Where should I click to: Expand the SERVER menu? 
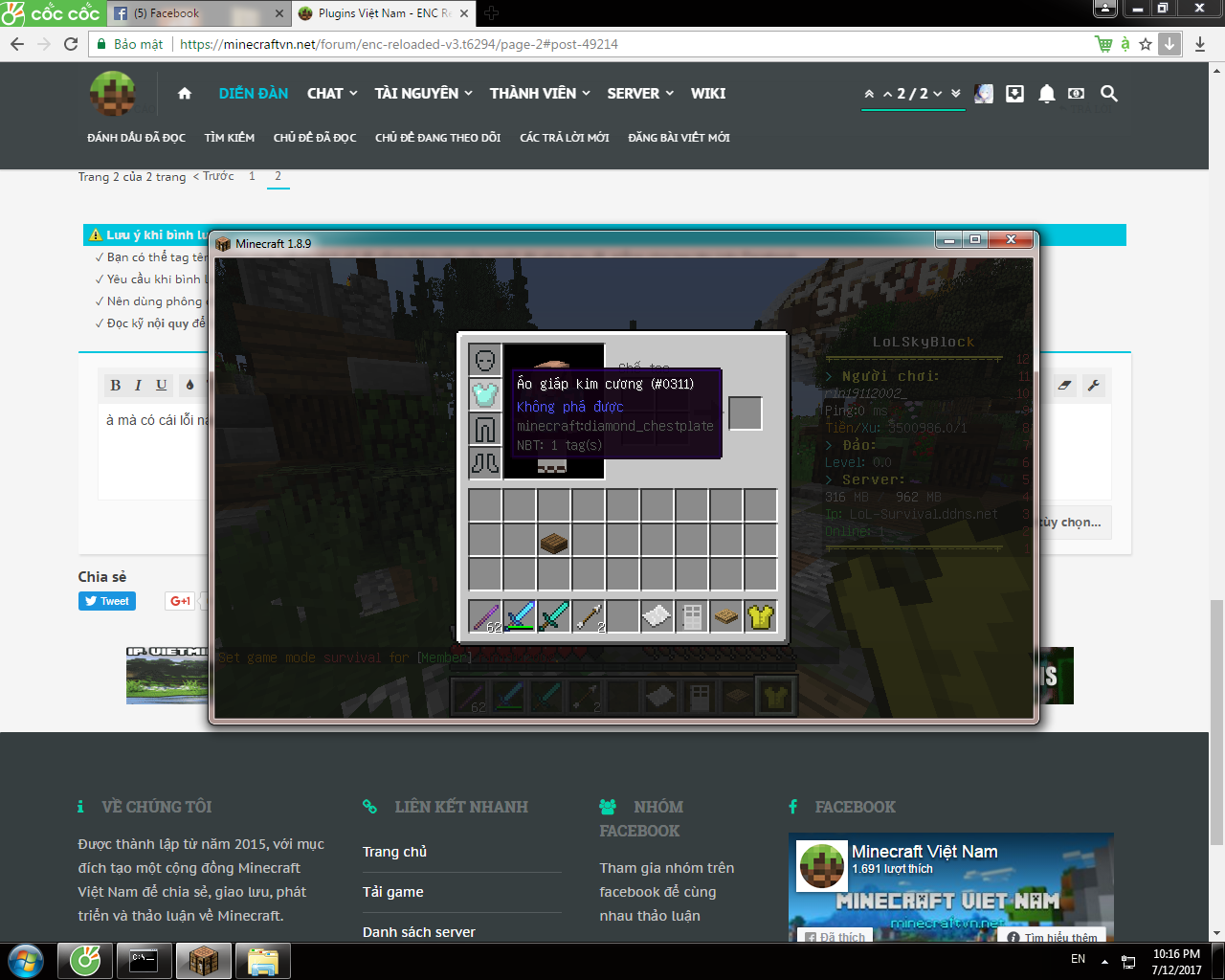(x=640, y=93)
